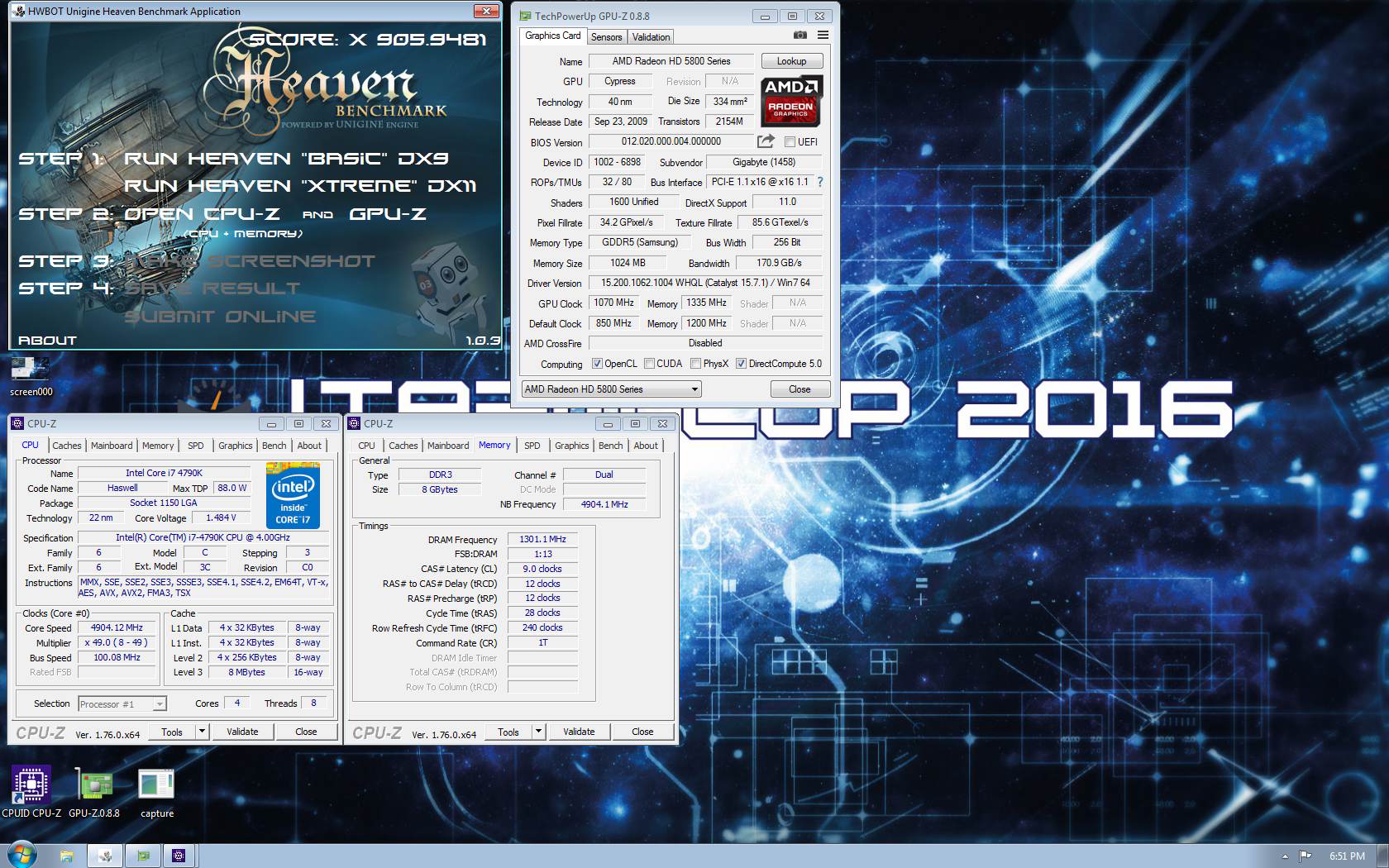Click Run Heaven "Xtreme" DX11
Image resolution: width=1389 pixels, height=868 pixels.
pyautogui.click(x=300, y=185)
